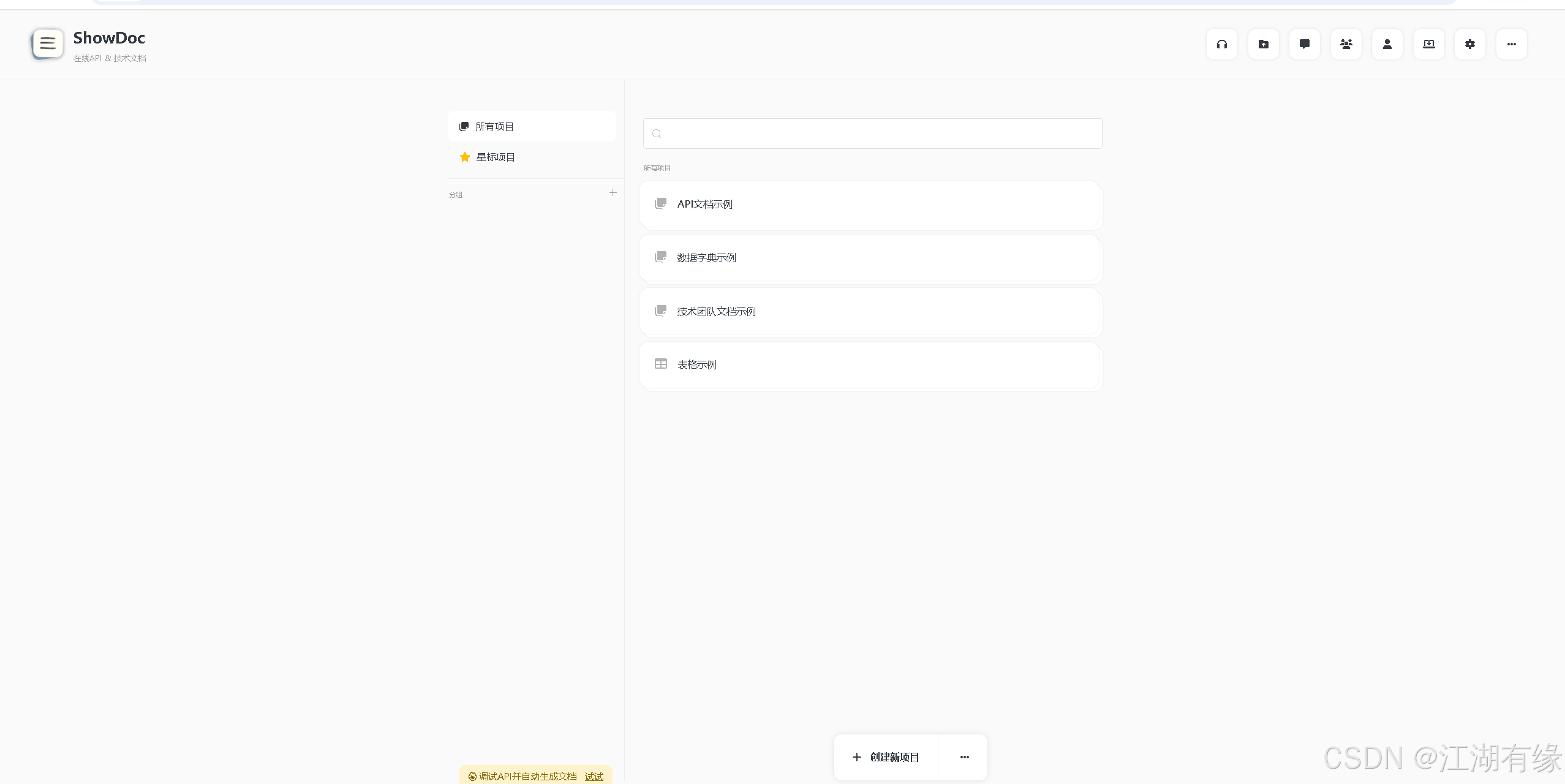Image resolution: width=1565 pixels, height=784 pixels.
Task: Click the project search input field
Action: 872,134
